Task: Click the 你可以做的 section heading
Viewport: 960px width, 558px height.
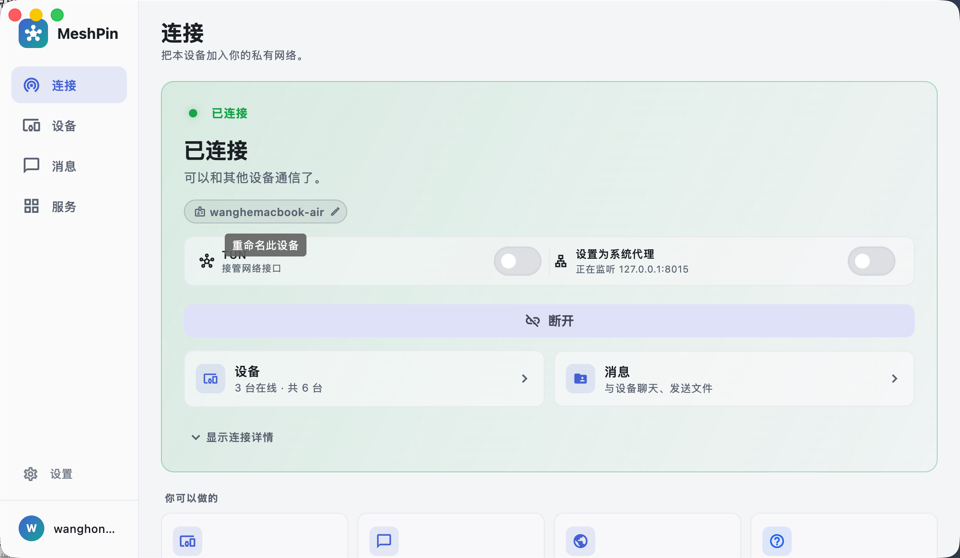Action: click(x=191, y=498)
